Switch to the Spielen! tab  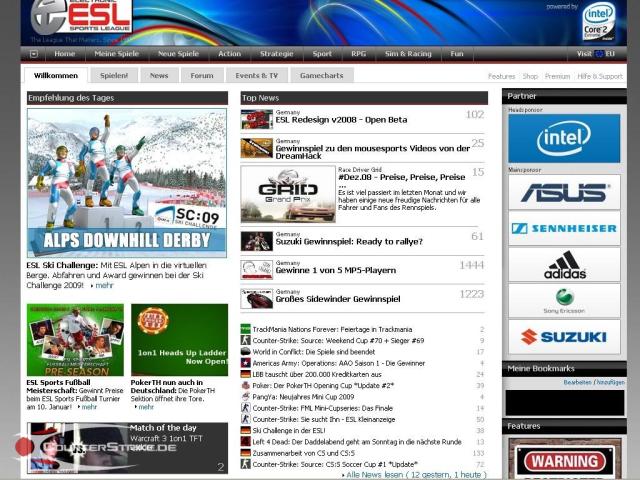click(x=114, y=76)
